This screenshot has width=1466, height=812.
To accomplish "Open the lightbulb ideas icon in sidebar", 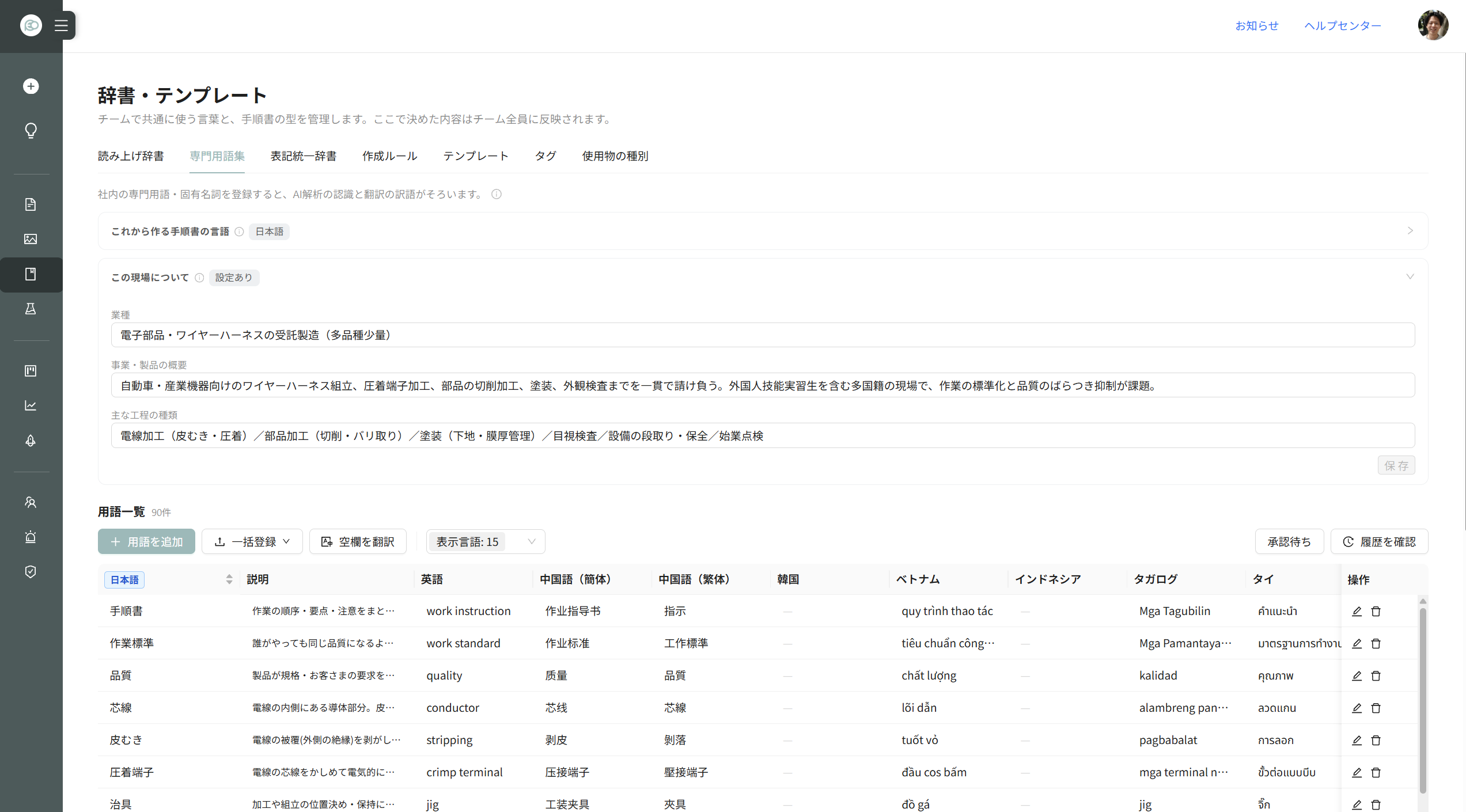I will [x=31, y=131].
